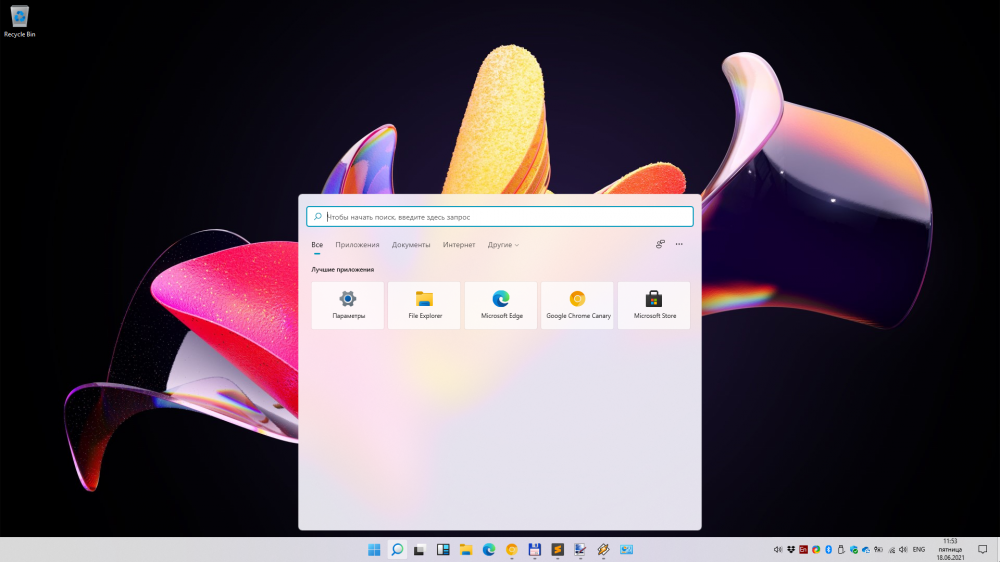Viewport: 1000px width, 562px height.
Task: Open the Параметры settings app tile
Action: (x=348, y=305)
